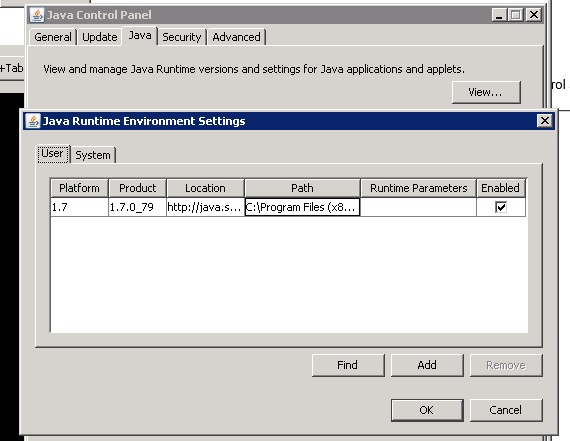Maximize the Java Control Panel window

click(x=516, y=15)
